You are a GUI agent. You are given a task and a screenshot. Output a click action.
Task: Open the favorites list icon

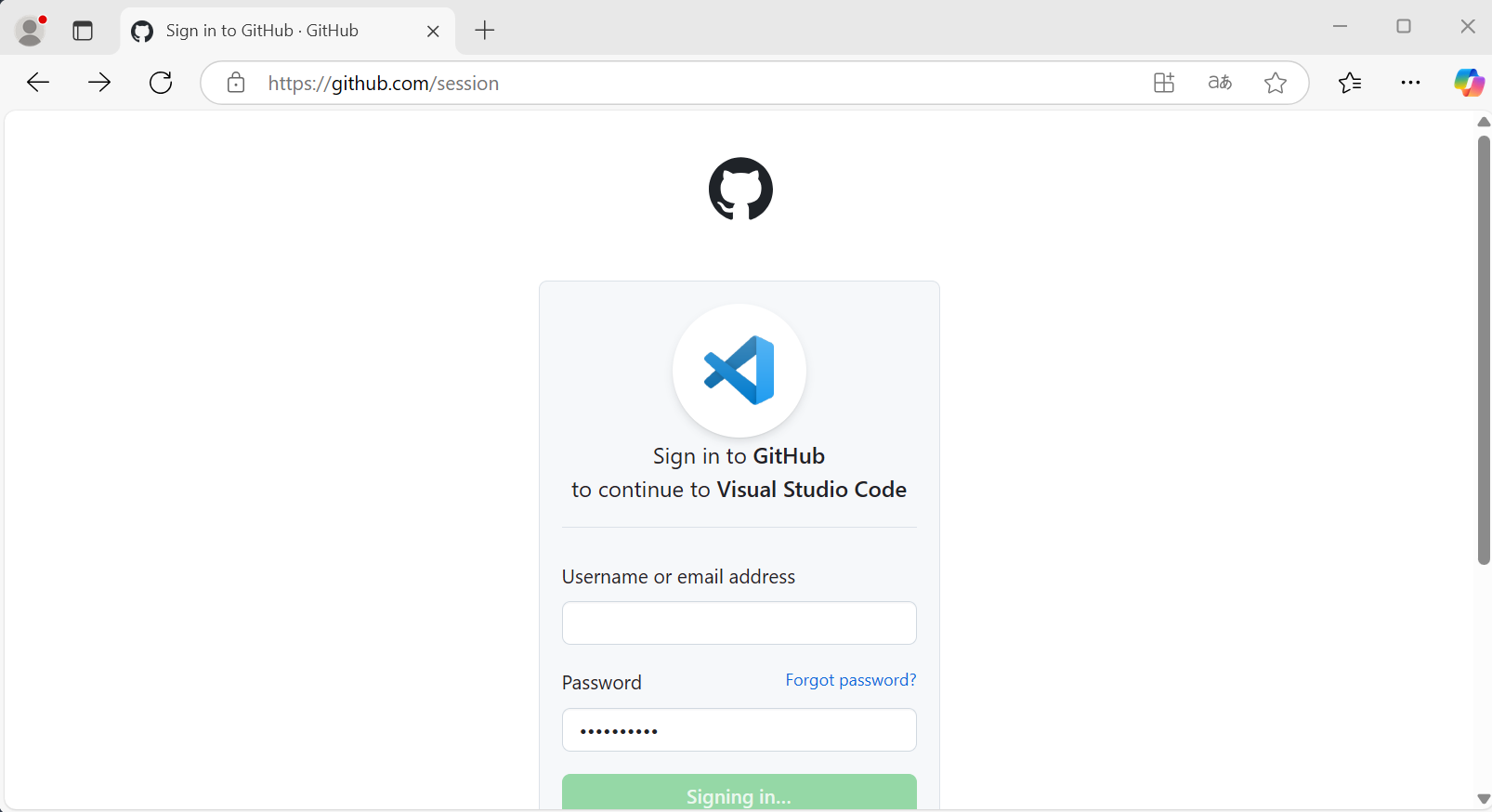click(x=1350, y=83)
